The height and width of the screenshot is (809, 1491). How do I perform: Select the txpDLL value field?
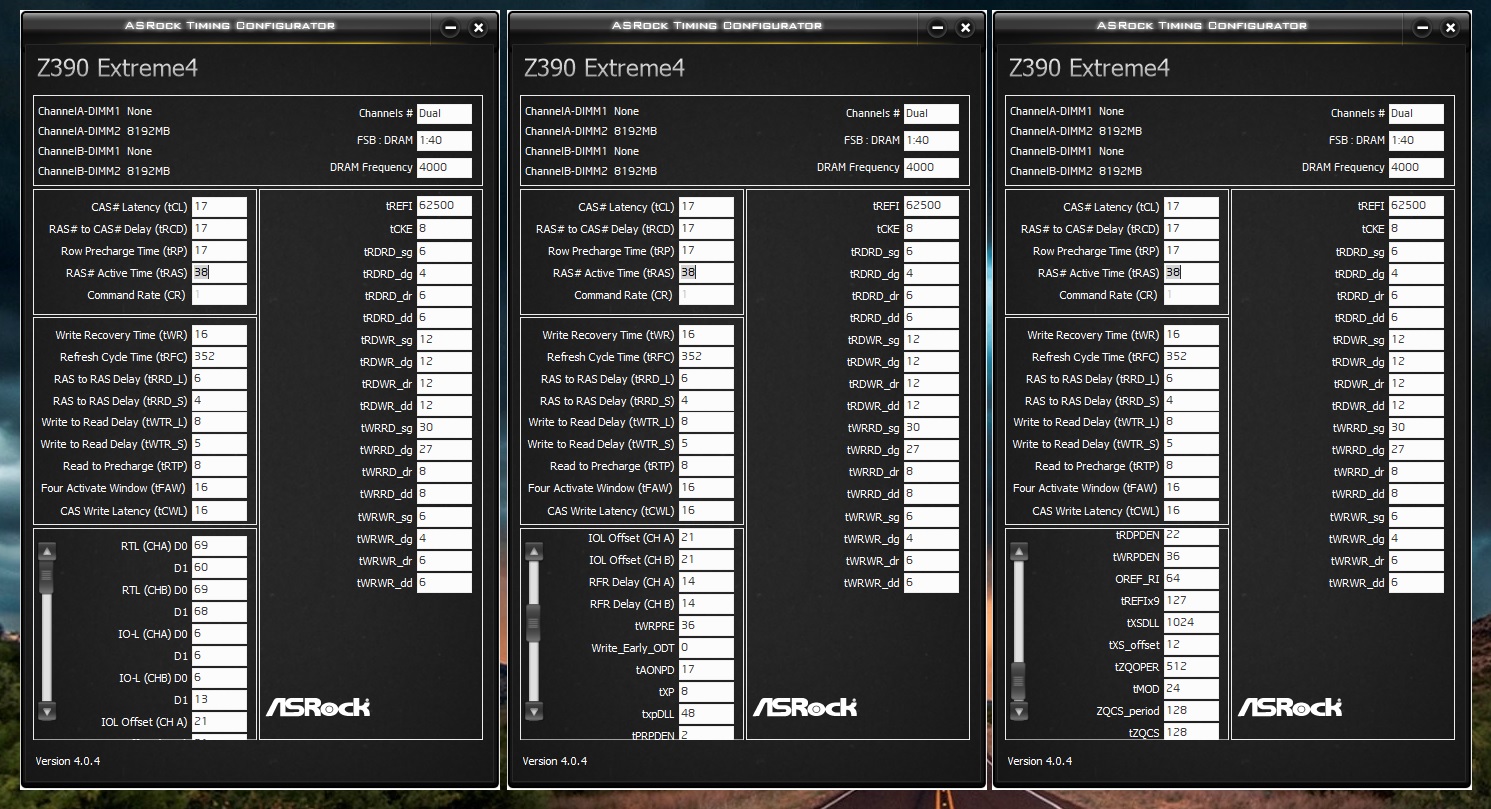pos(706,714)
